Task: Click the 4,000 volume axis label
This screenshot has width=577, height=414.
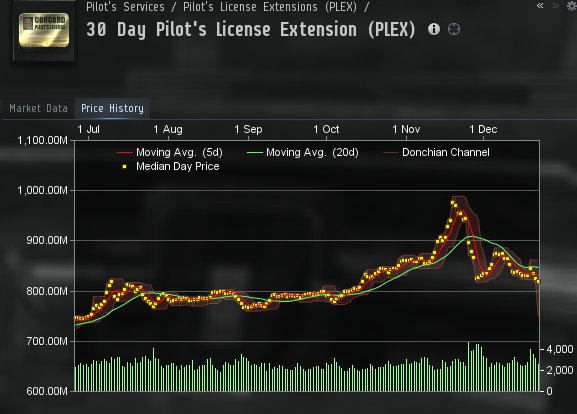Action: 560,349
